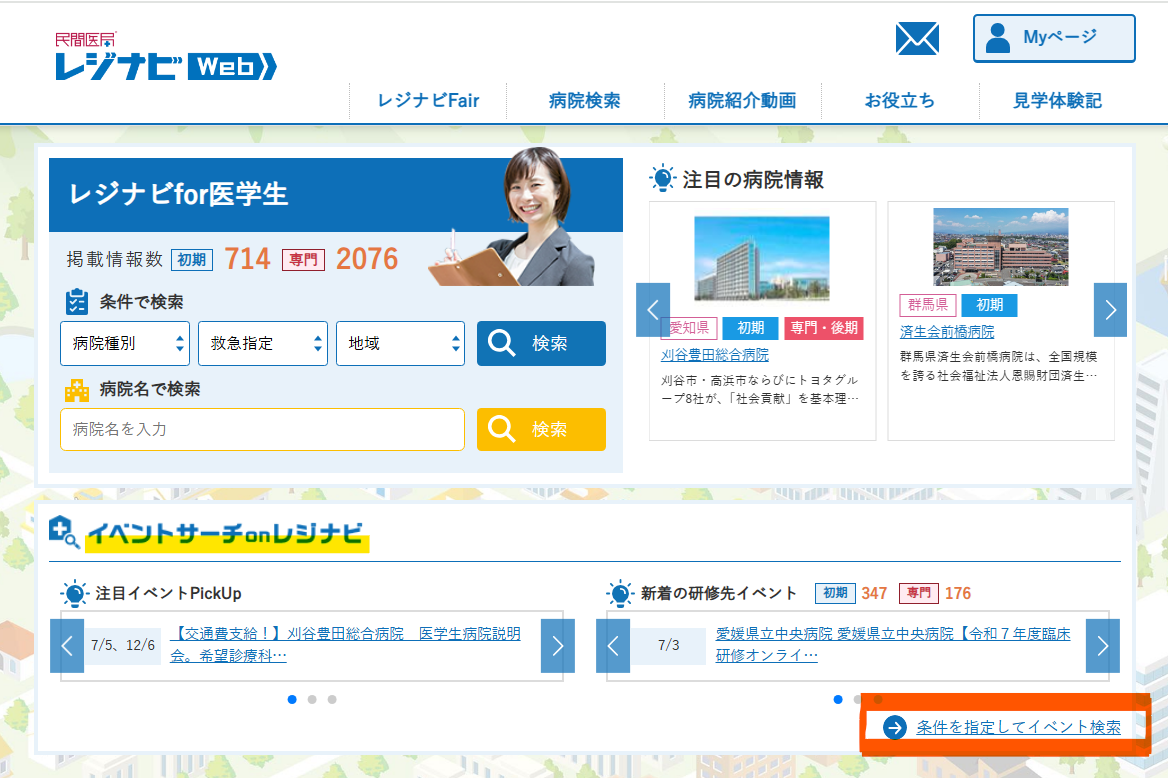Open the 済生会前橋病院 photo thumbnail
Viewport: 1168px width, 778px height.
point(1001,247)
